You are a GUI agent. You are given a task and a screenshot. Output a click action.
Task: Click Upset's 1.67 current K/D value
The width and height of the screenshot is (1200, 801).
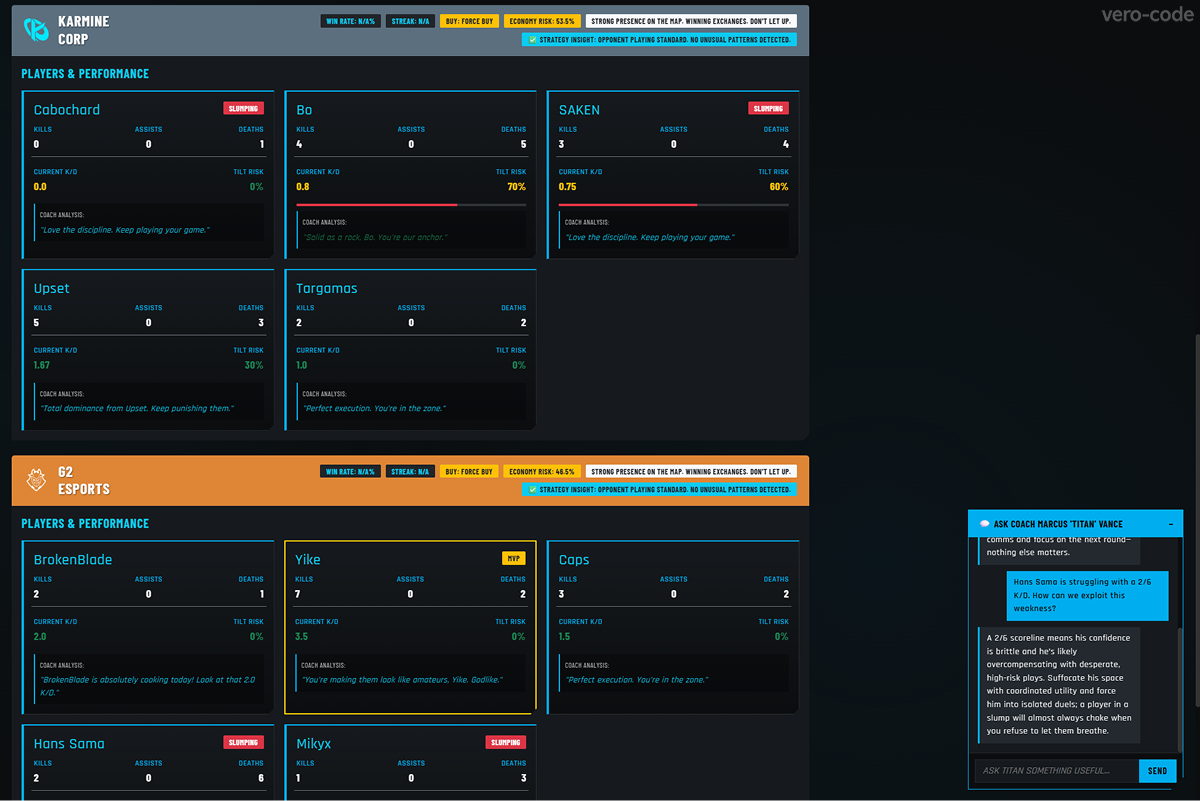pos(43,366)
